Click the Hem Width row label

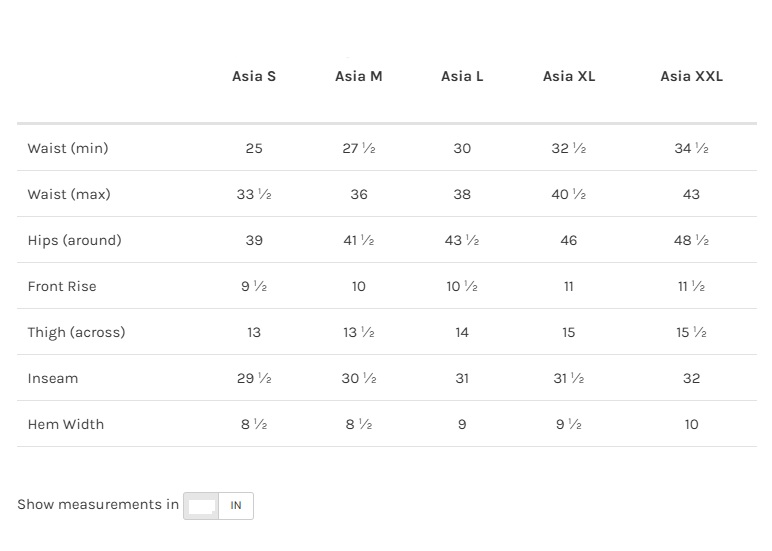[x=66, y=424]
